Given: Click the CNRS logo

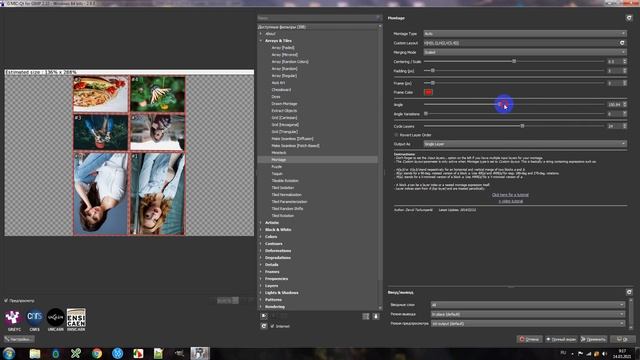Looking at the screenshot, I should pos(35,318).
